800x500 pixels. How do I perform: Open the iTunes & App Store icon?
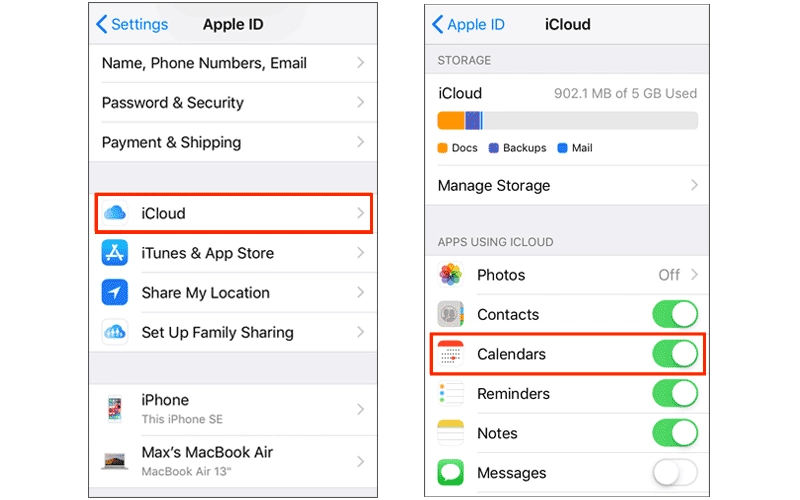115,253
